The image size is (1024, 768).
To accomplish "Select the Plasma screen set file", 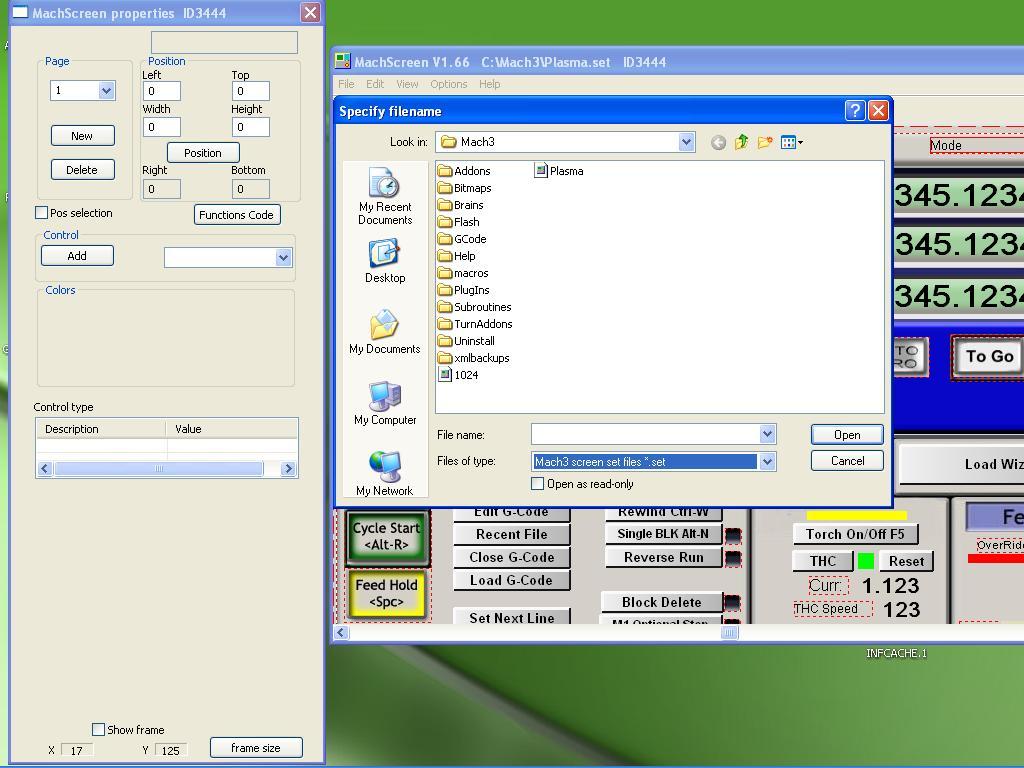I will click(x=559, y=171).
